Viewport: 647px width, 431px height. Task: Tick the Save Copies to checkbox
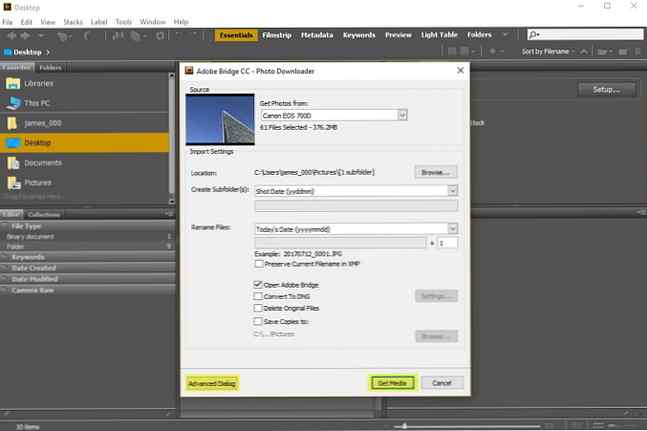click(258, 321)
